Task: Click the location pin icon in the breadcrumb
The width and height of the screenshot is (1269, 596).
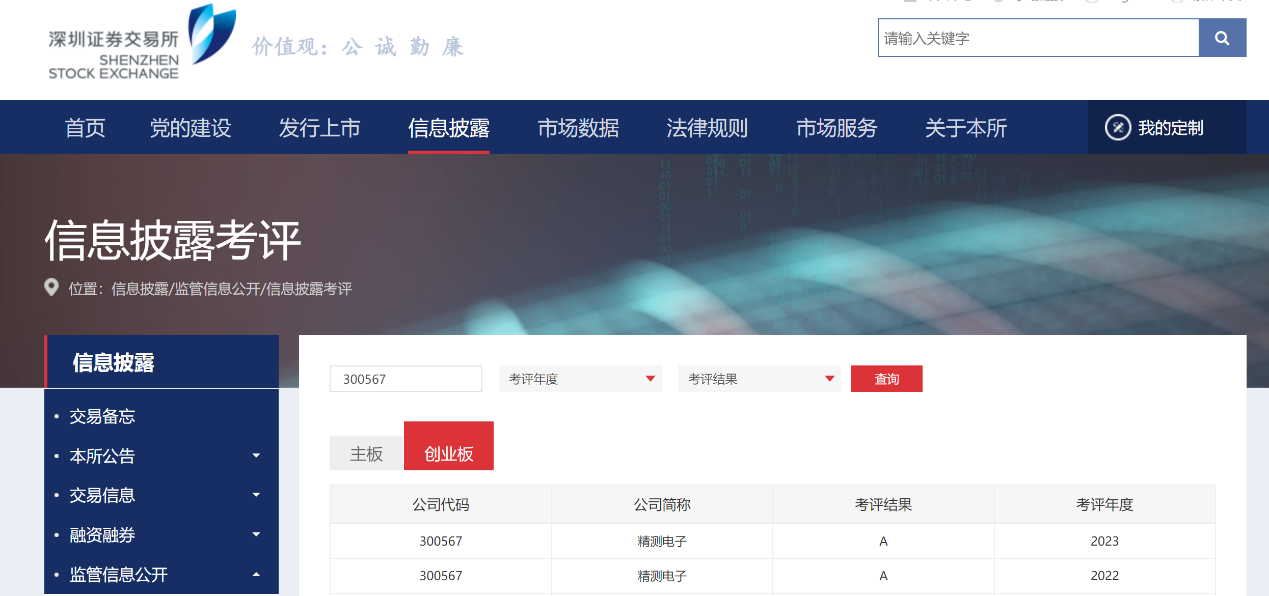Action: tap(52, 287)
